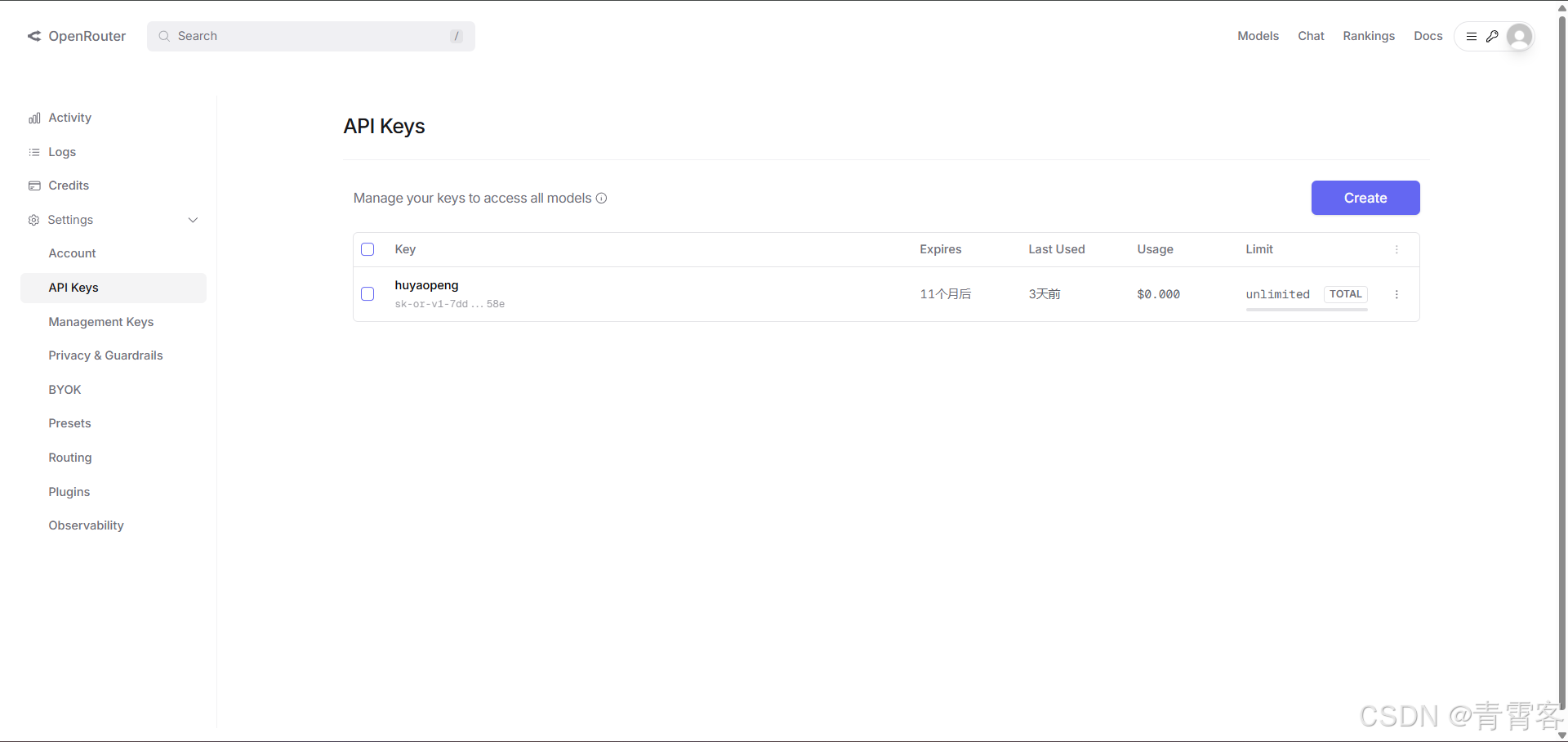Select the huyaopeng key row checkbox
This screenshot has height=742, width=1568.
[367, 293]
